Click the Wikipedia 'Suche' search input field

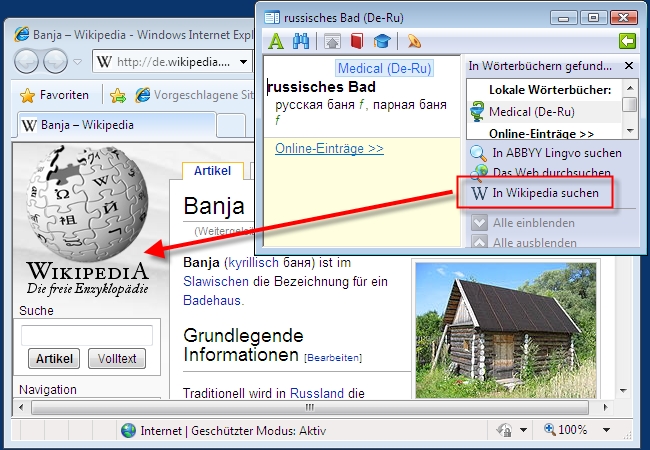click(87, 336)
